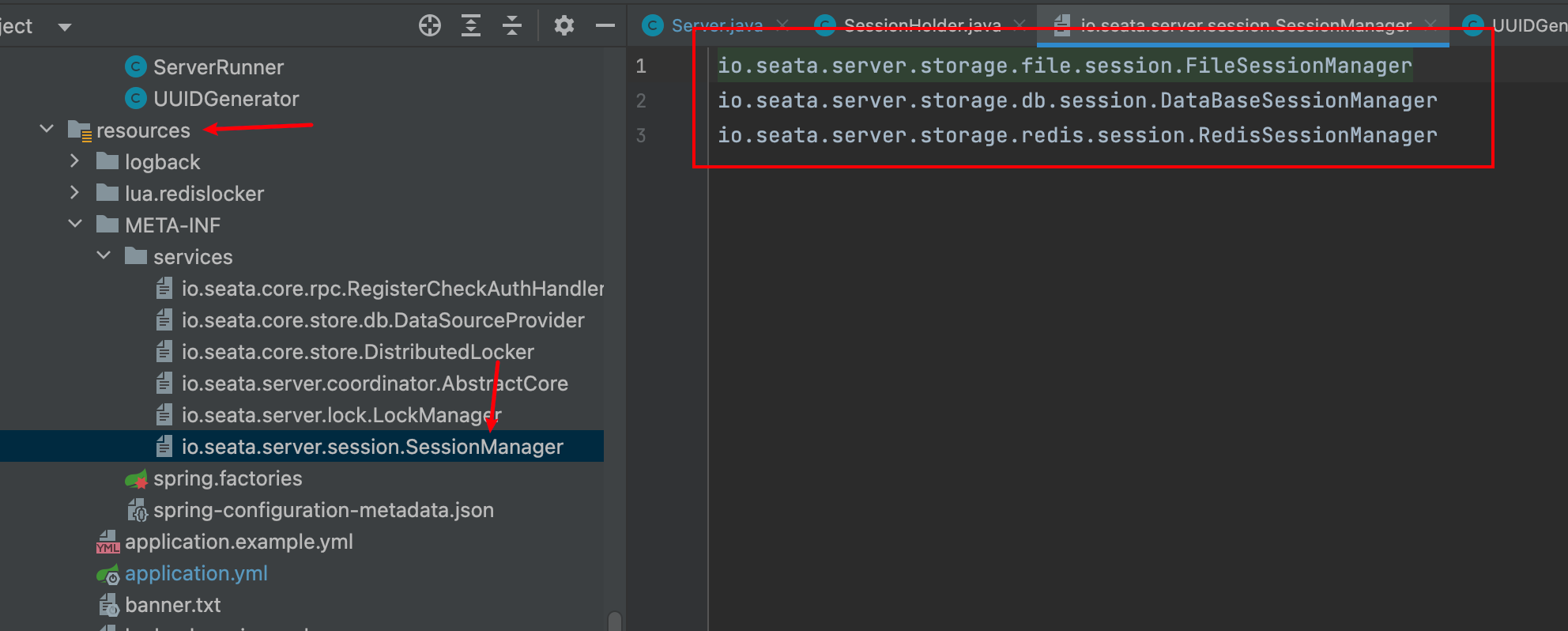Open io.seata.server.coordinator.AbstractCore file

[375, 384]
